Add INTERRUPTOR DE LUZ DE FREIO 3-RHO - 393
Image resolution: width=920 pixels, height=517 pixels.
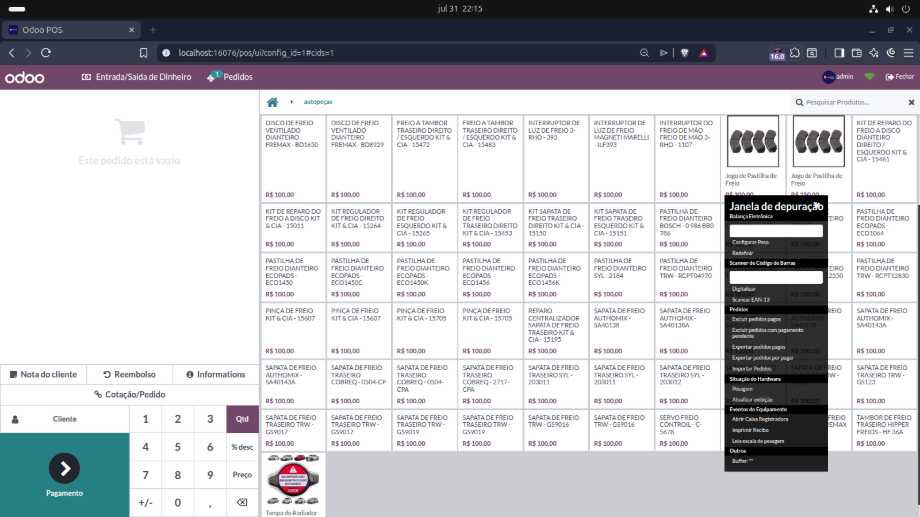[555, 158]
